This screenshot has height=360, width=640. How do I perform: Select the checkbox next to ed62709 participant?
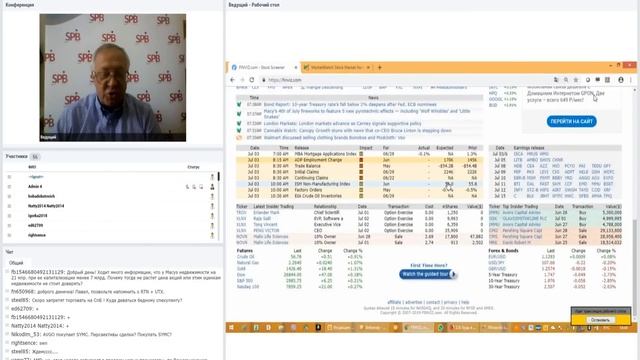point(9,226)
